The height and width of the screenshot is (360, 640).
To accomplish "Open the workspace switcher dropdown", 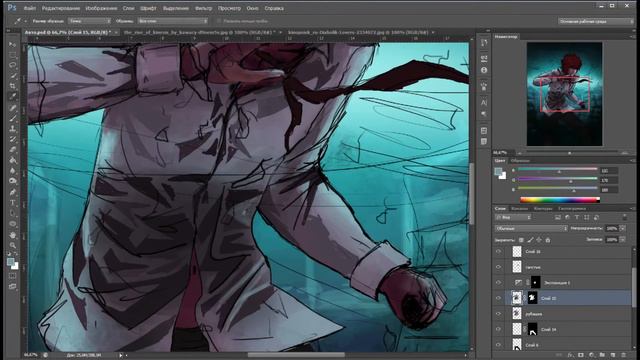I will [x=596, y=21].
